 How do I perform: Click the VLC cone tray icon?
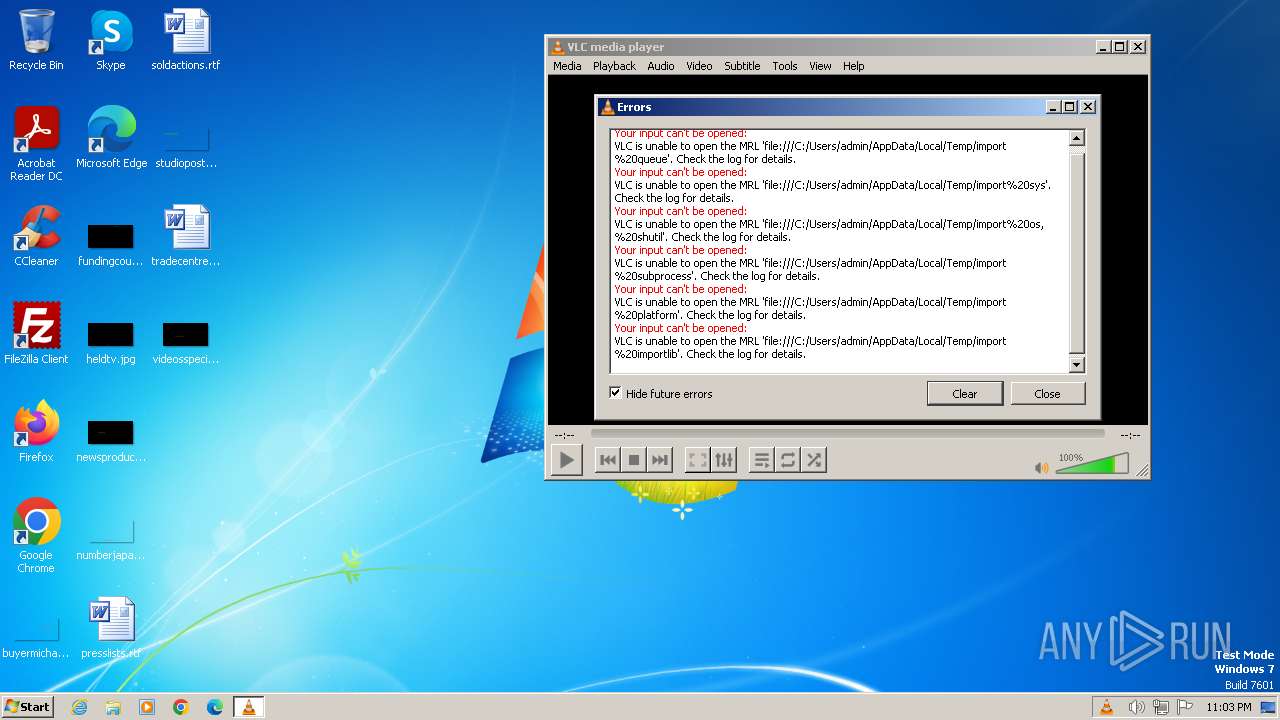click(1106, 707)
